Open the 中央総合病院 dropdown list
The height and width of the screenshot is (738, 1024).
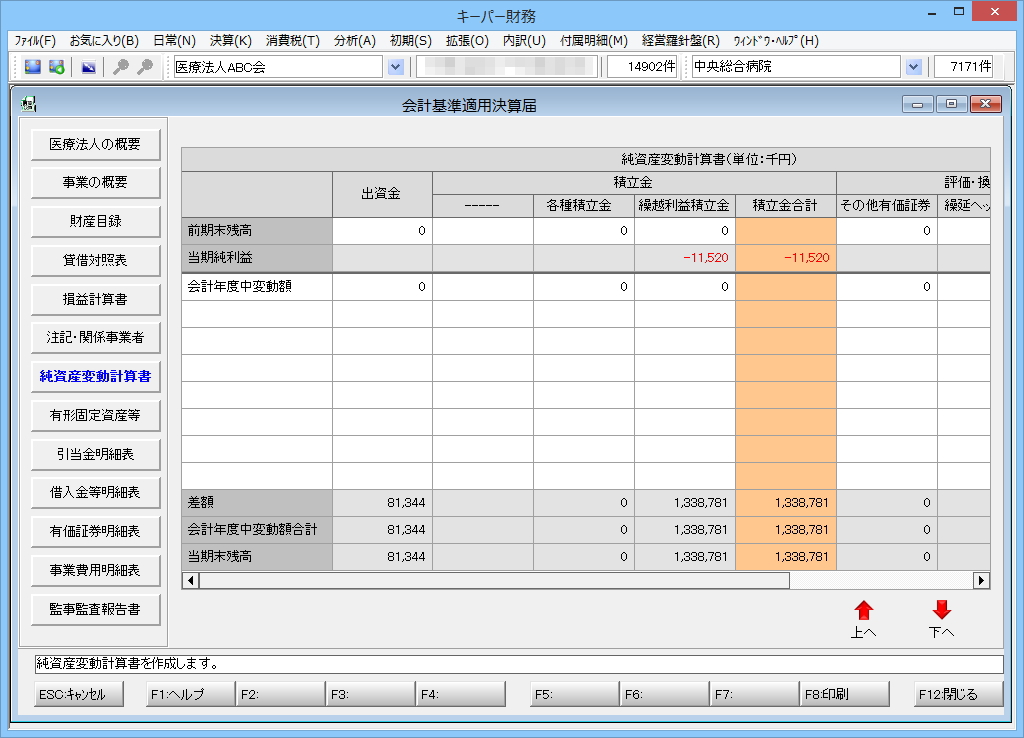coord(913,67)
